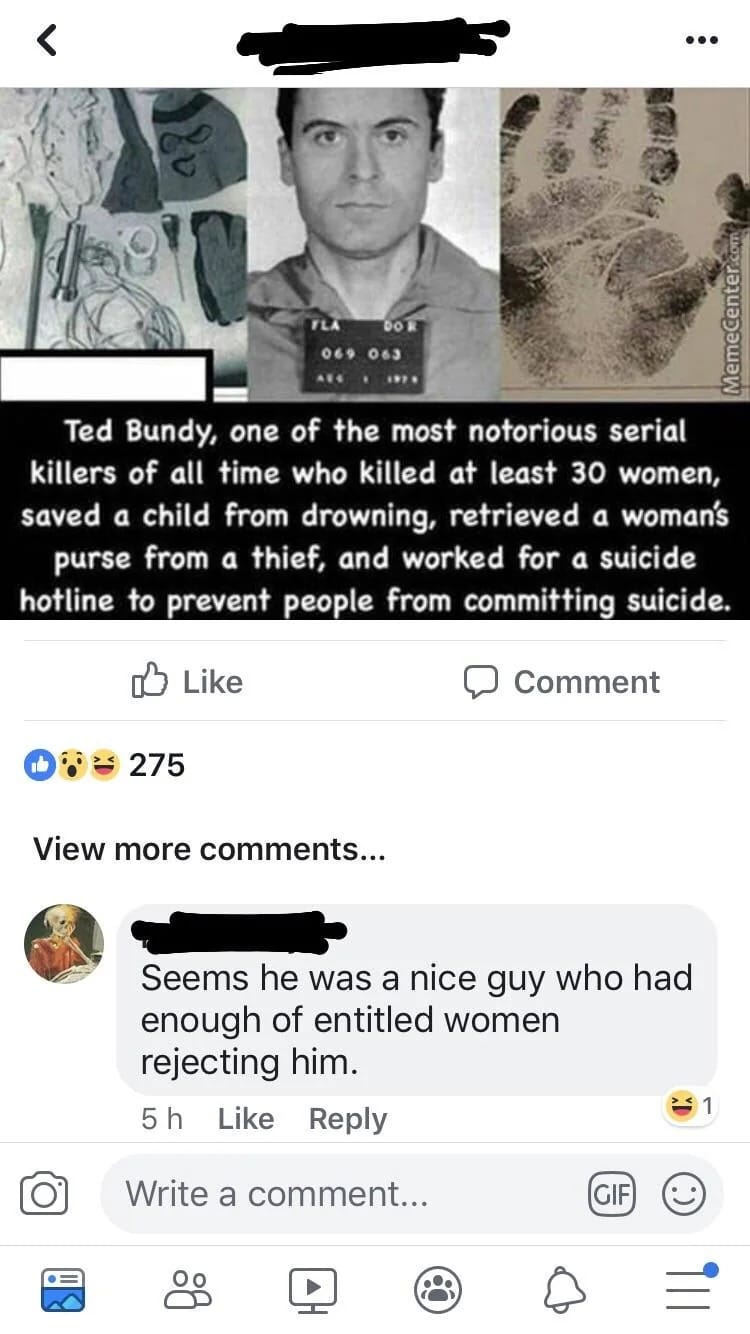View the laugh reaction on the comment
Image resolution: width=750 pixels, height=1334 pixels.
[x=690, y=1106]
